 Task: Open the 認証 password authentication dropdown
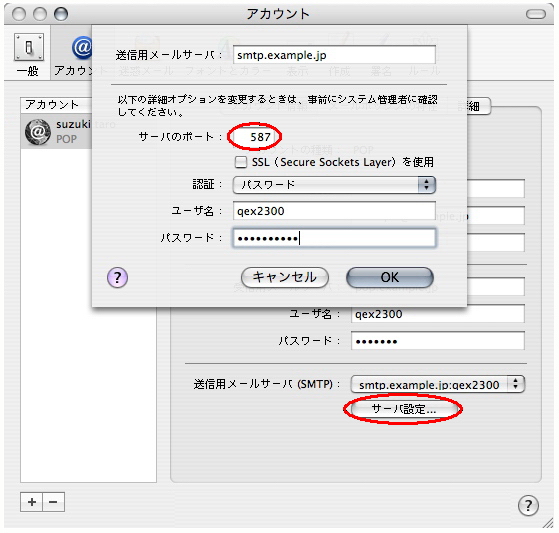pos(334,185)
